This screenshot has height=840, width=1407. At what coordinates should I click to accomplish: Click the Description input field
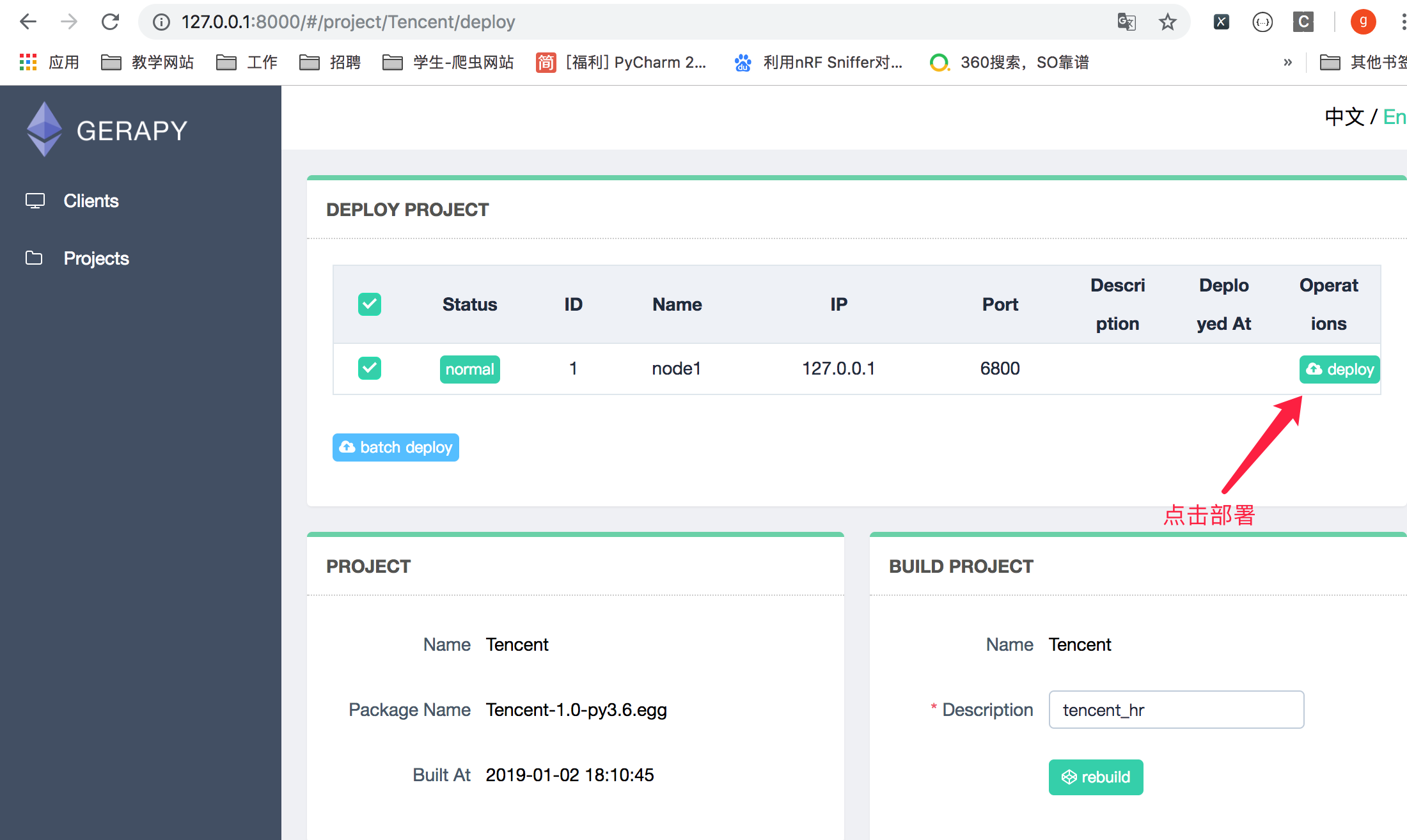1175,710
